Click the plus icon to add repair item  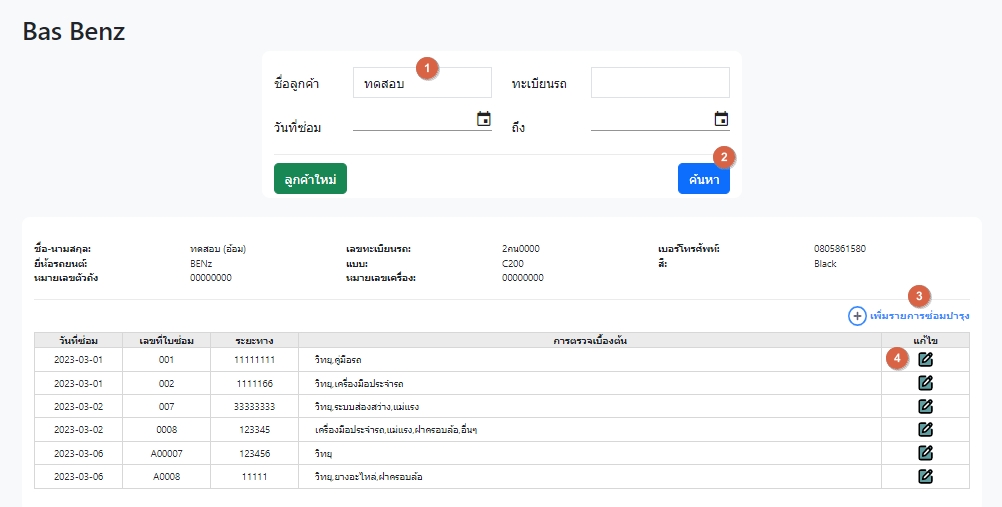point(857,316)
